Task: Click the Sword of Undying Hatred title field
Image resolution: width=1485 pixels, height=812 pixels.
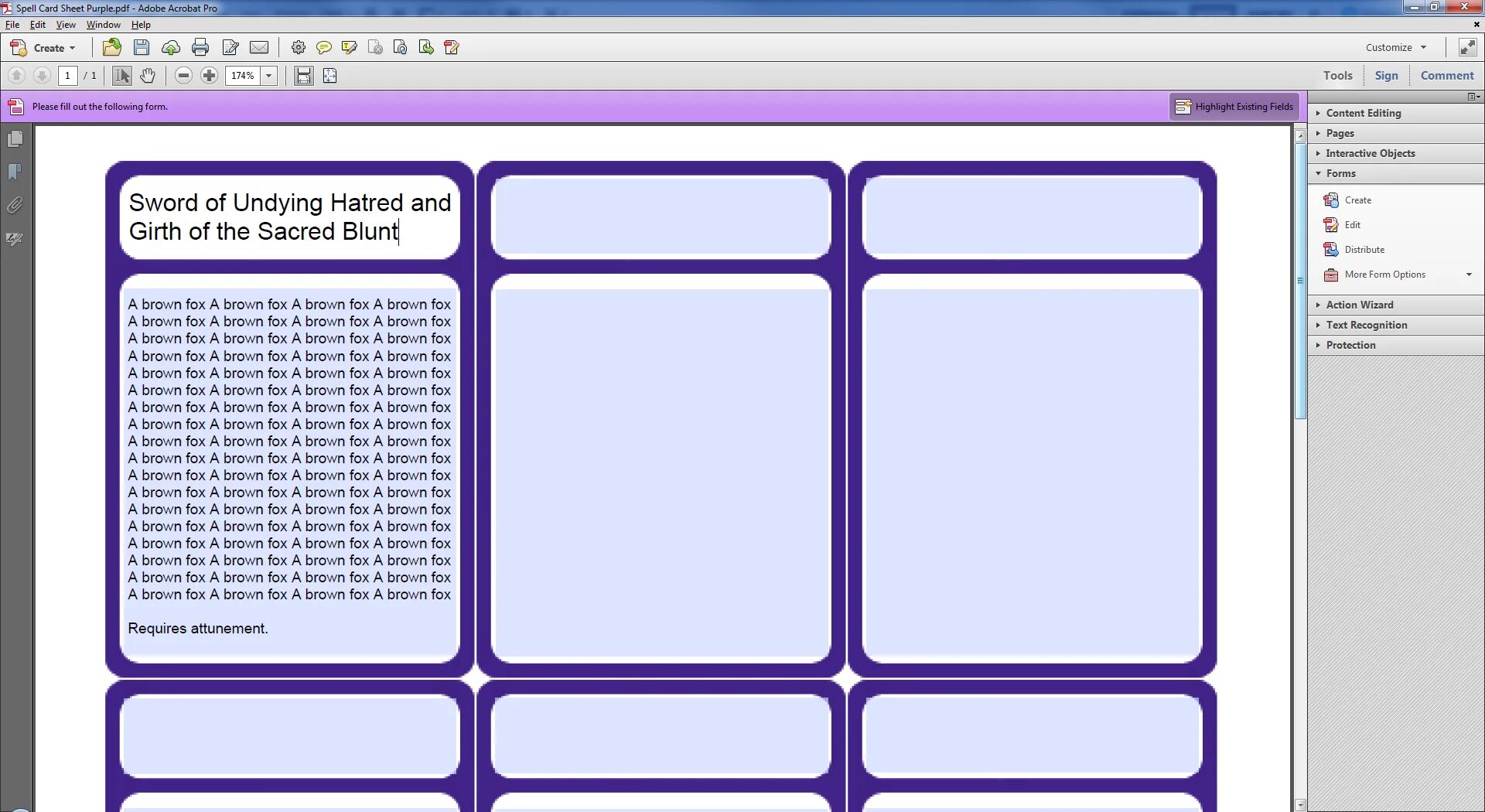Action: (290, 217)
